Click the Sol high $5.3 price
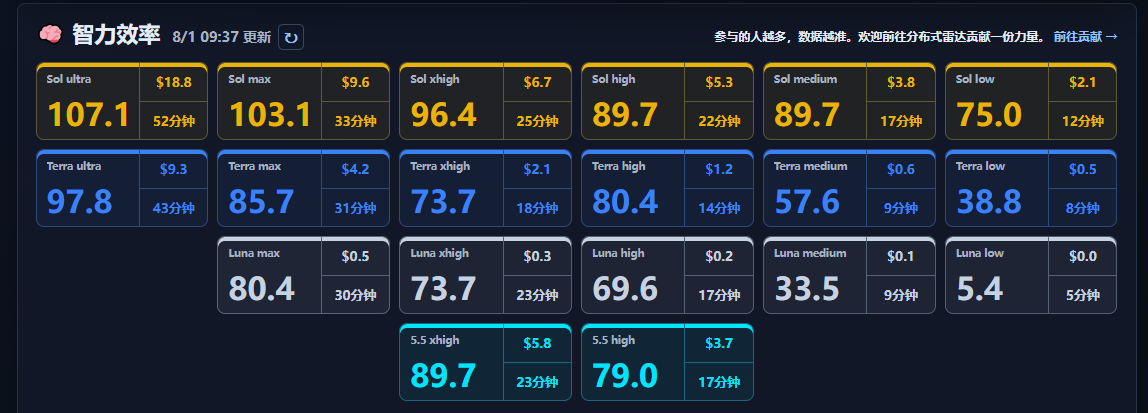 [x=719, y=83]
